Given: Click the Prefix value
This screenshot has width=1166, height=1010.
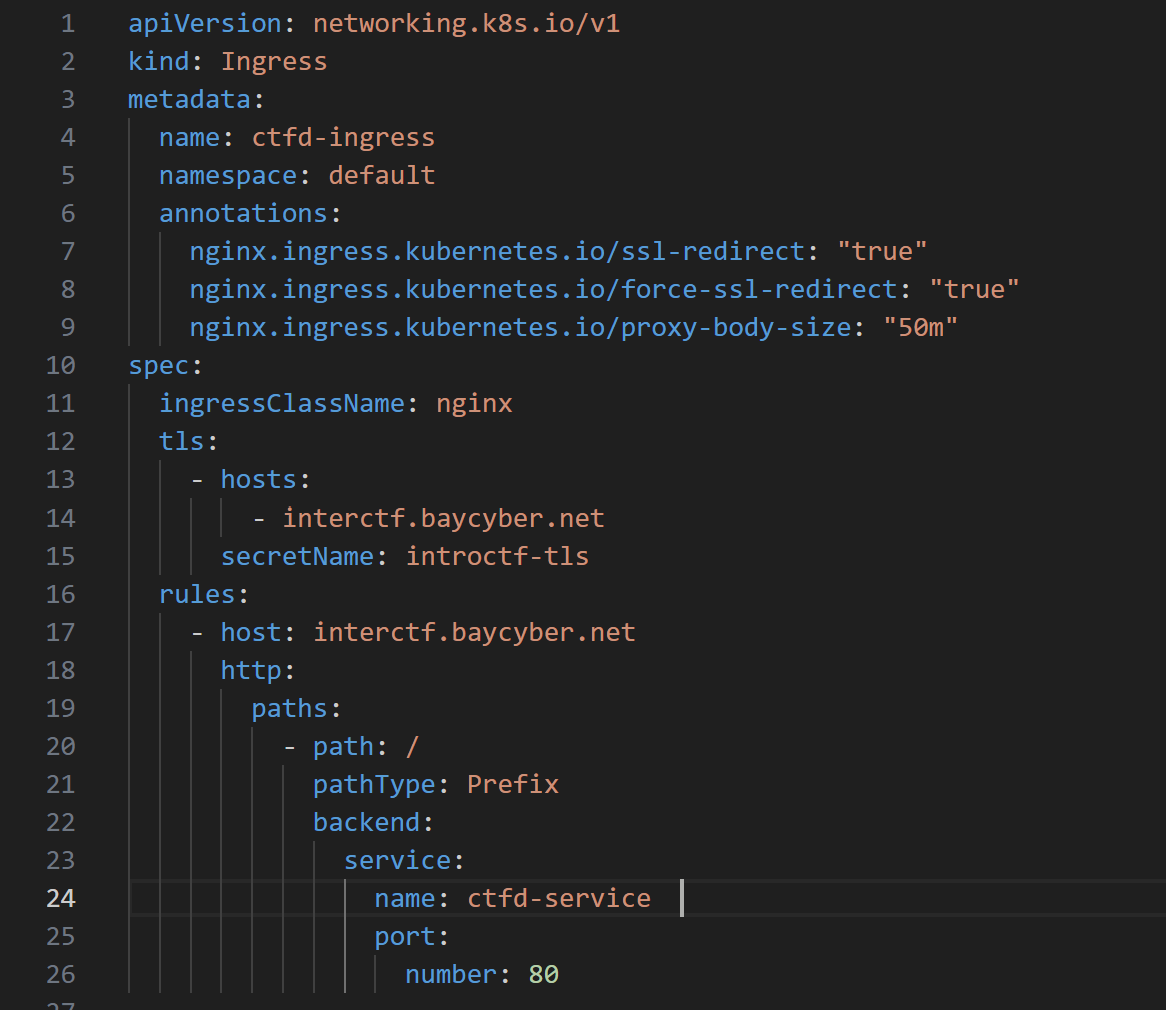Looking at the screenshot, I should pos(512,784).
